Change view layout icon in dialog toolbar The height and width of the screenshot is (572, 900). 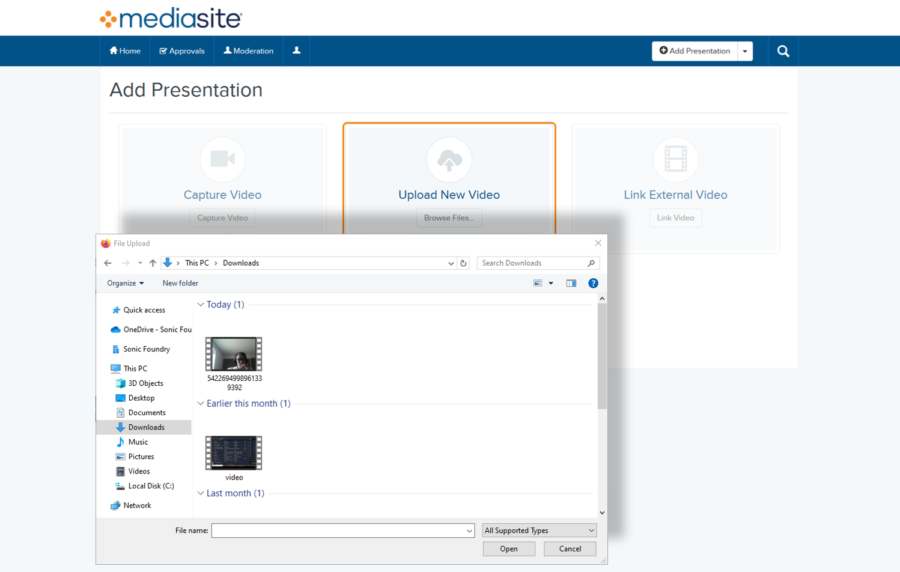538,283
